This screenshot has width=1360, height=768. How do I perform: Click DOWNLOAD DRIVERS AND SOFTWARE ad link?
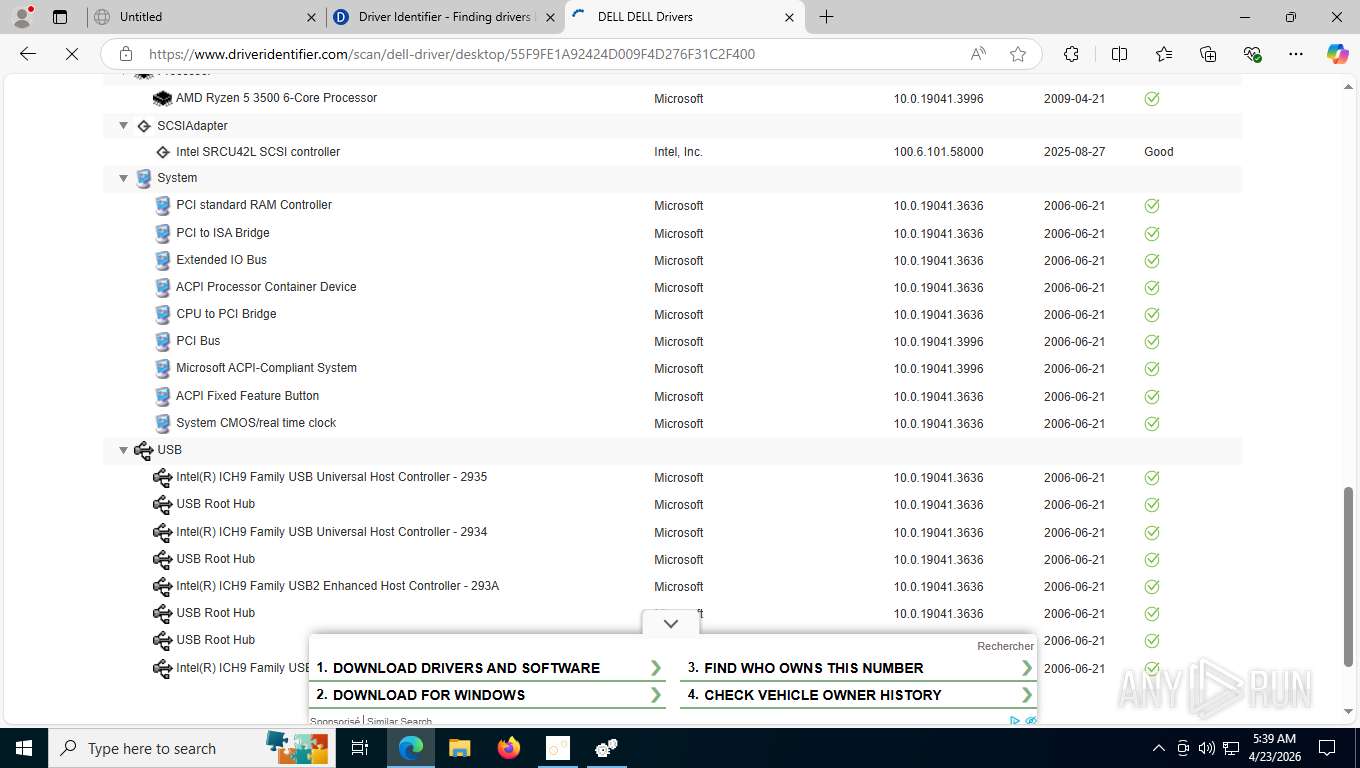[466, 668]
